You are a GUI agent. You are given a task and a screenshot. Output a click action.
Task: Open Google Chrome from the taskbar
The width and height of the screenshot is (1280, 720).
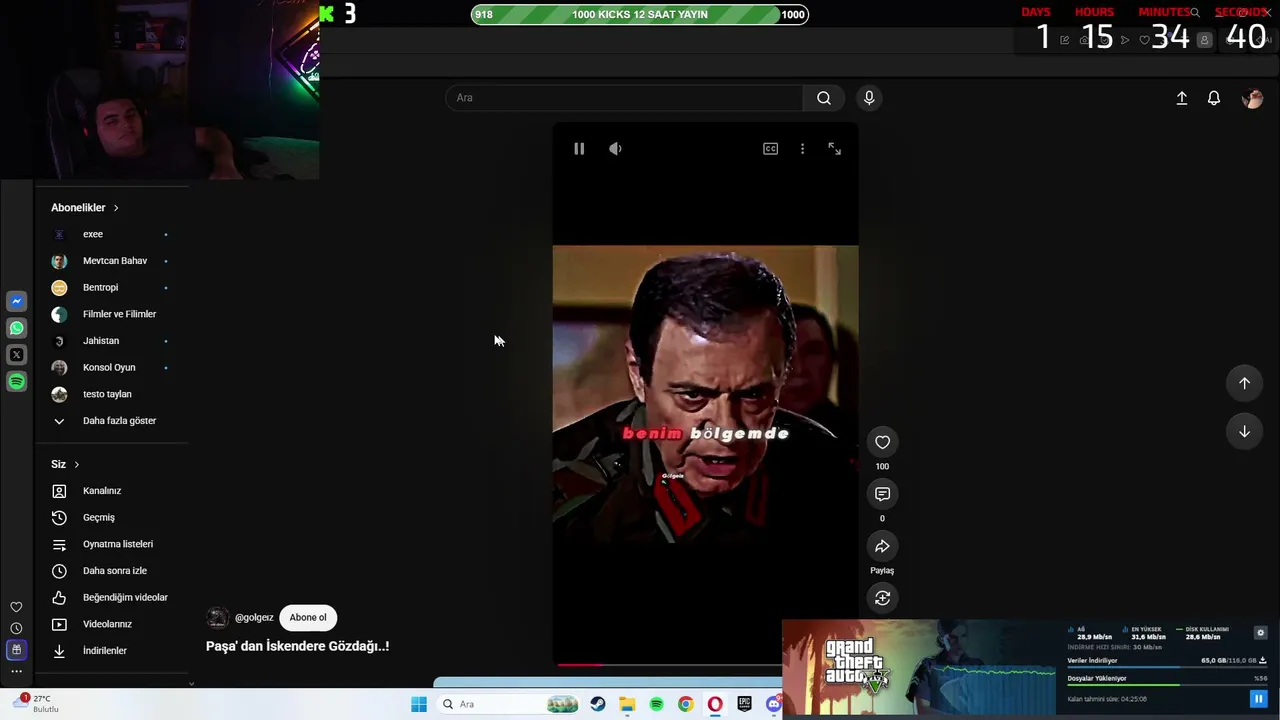pos(685,704)
